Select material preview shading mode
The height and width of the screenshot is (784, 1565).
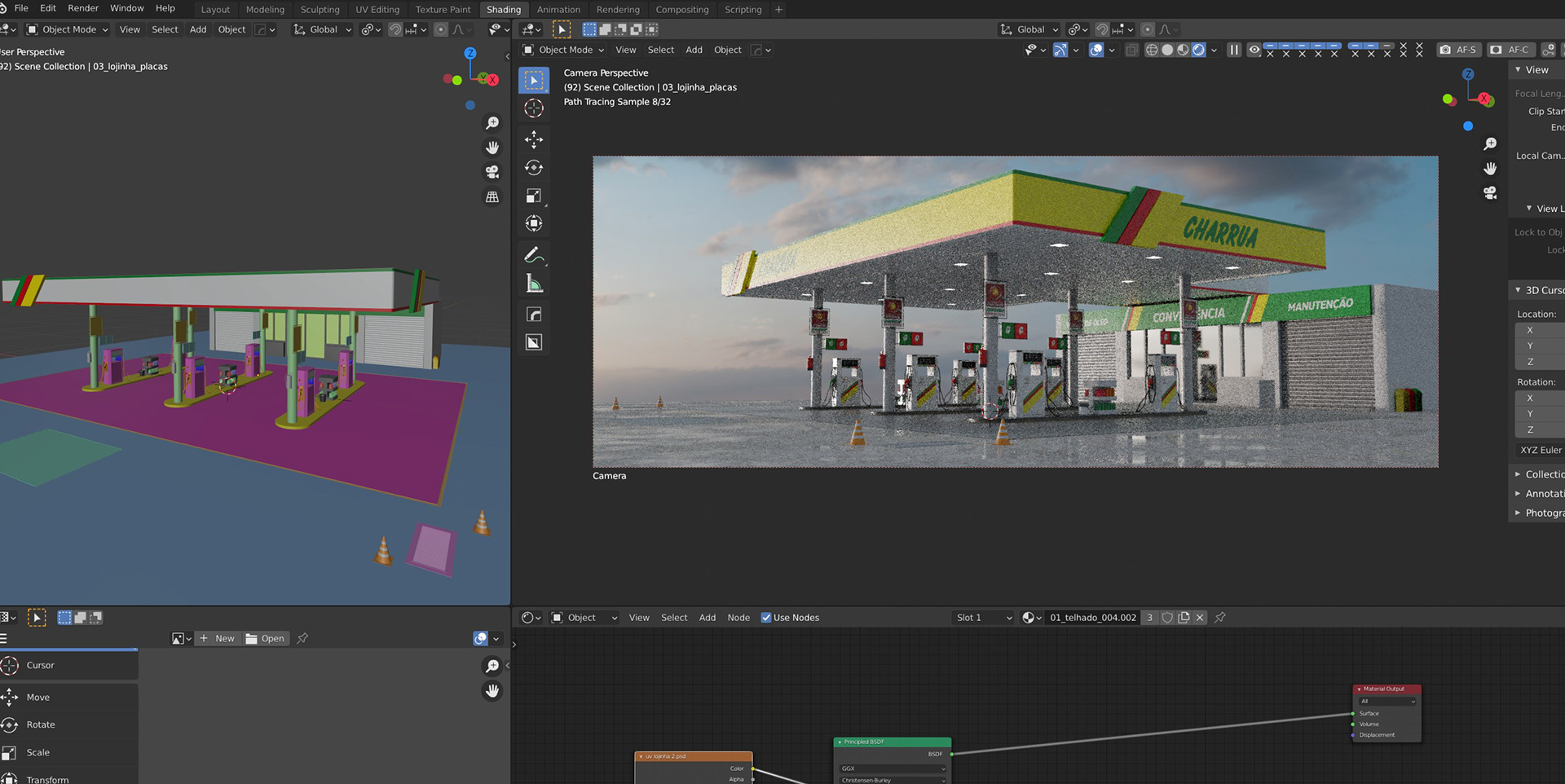point(1183,50)
